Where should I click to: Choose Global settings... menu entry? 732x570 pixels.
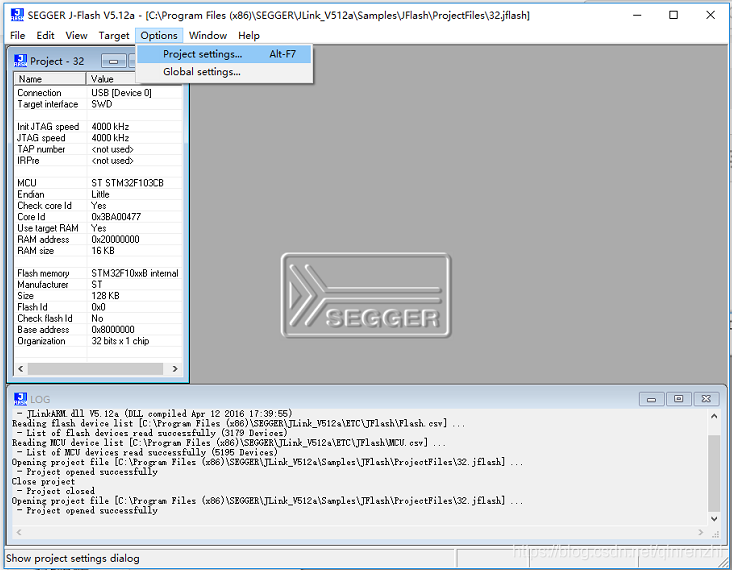[225, 72]
